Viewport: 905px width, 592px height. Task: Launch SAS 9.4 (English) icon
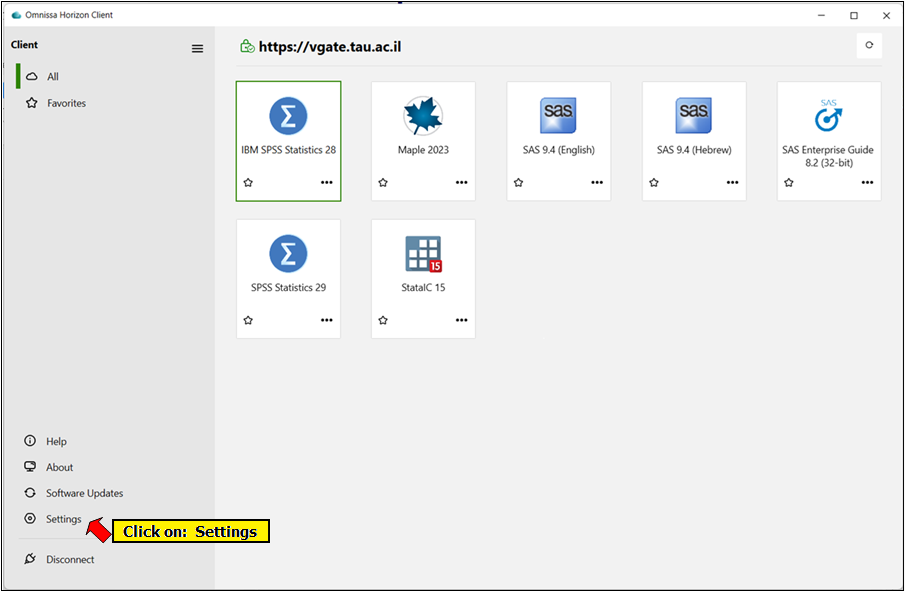coord(558,115)
